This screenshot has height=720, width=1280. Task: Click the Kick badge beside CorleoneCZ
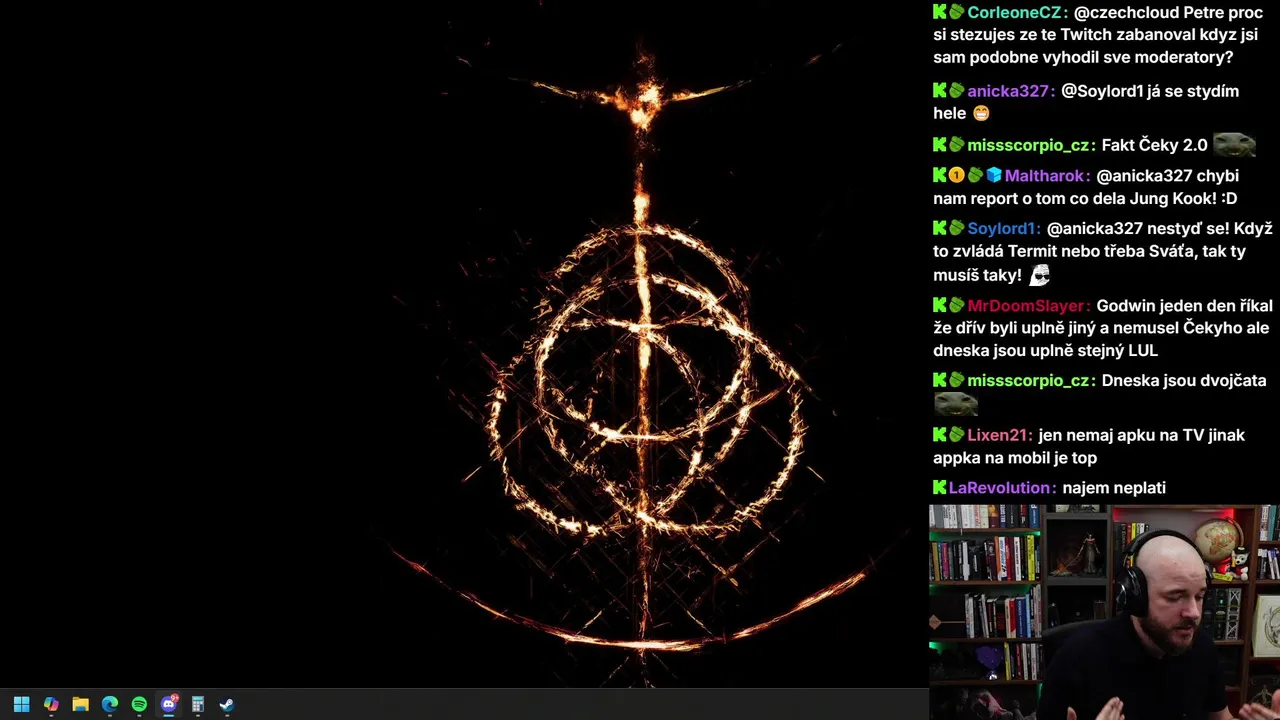[940, 12]
